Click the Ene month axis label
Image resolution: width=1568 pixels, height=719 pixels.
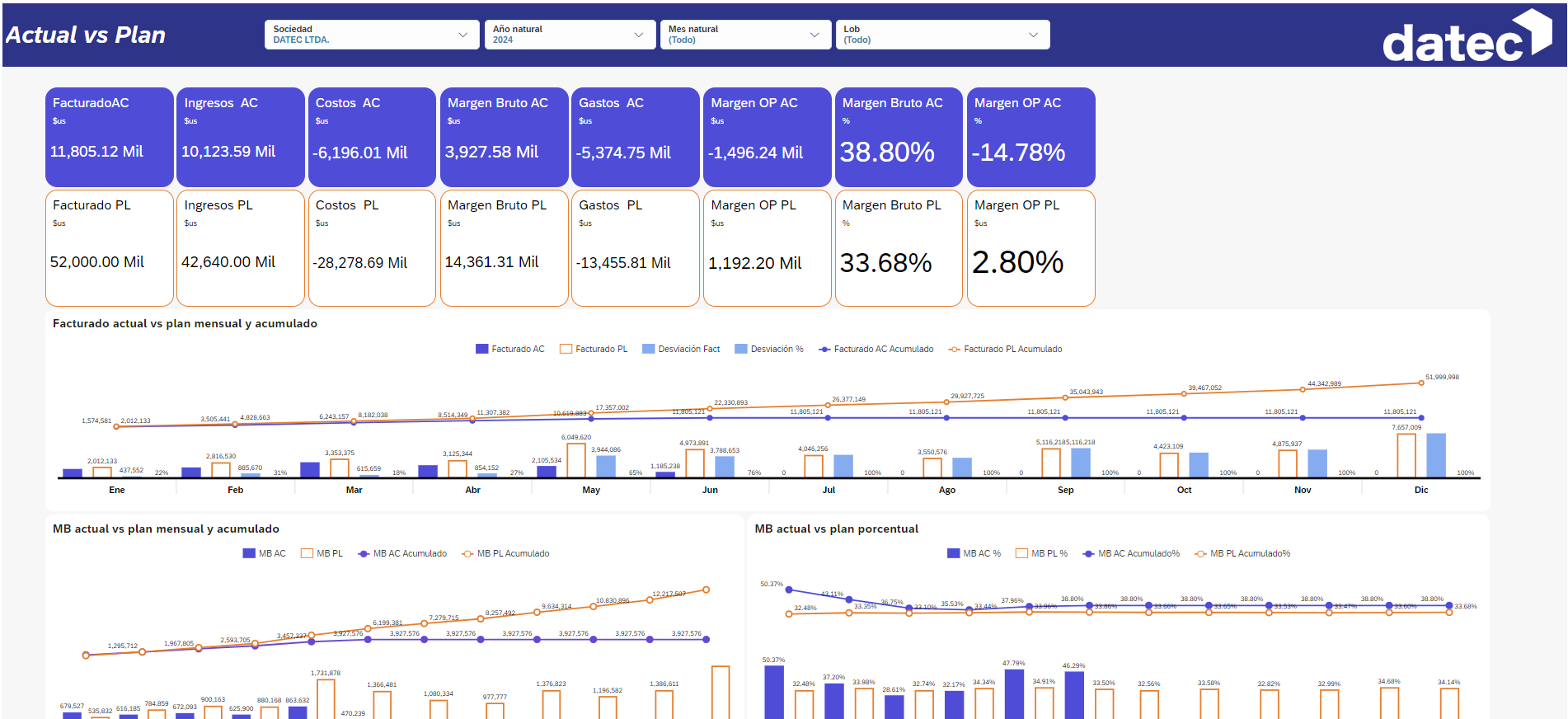[117, 490]
